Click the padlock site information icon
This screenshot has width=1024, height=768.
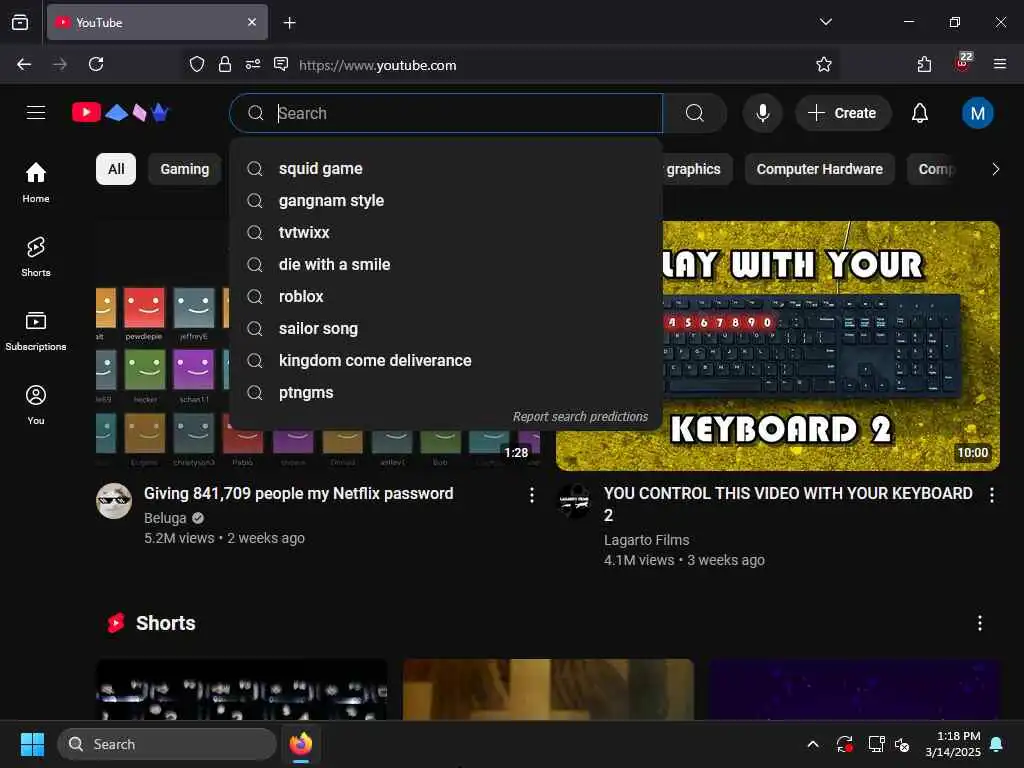[225, 64]
